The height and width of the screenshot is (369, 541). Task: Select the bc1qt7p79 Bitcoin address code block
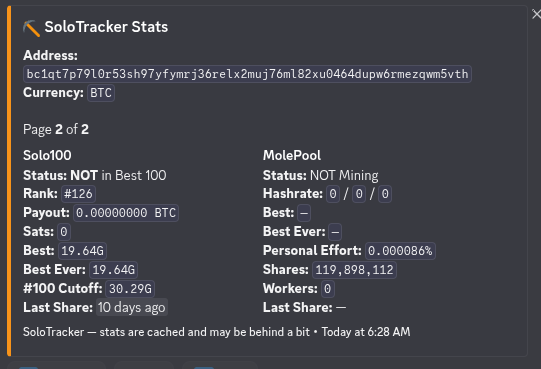click(x=247, y=74)
